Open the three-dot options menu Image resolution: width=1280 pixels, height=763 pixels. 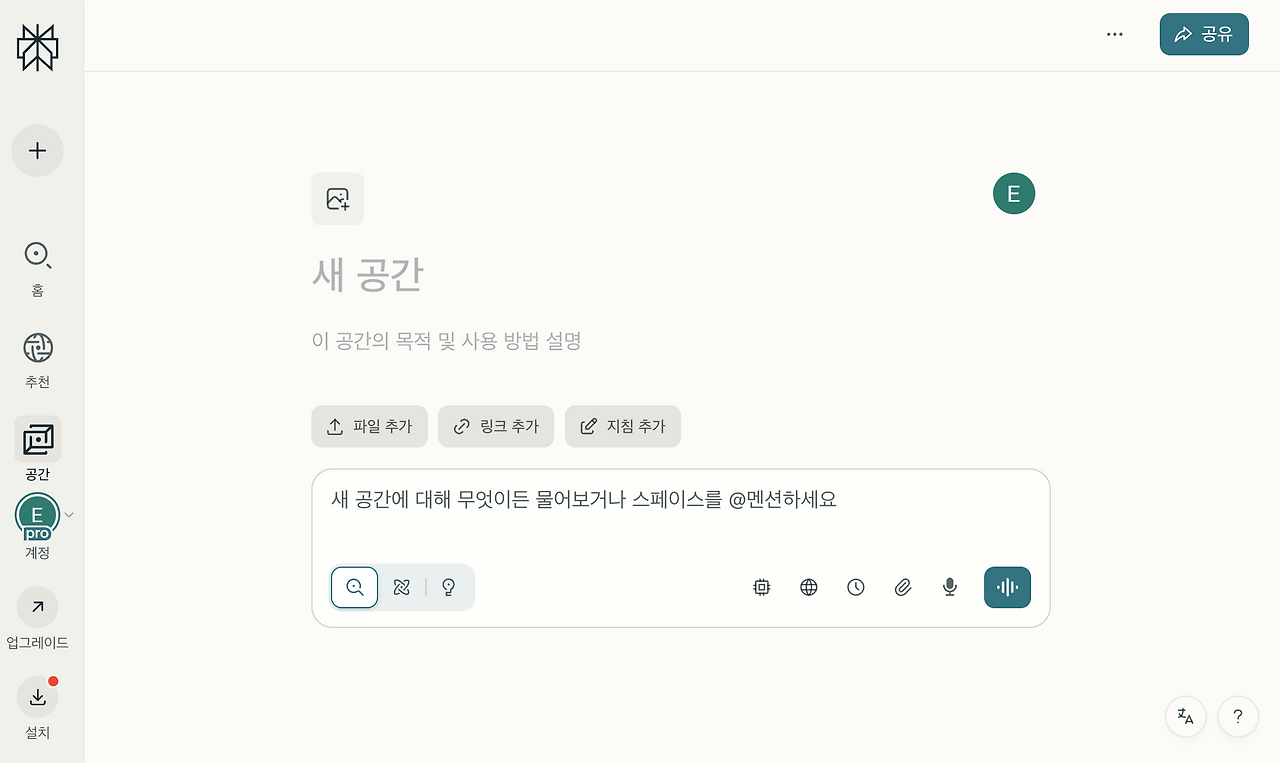1114,33
